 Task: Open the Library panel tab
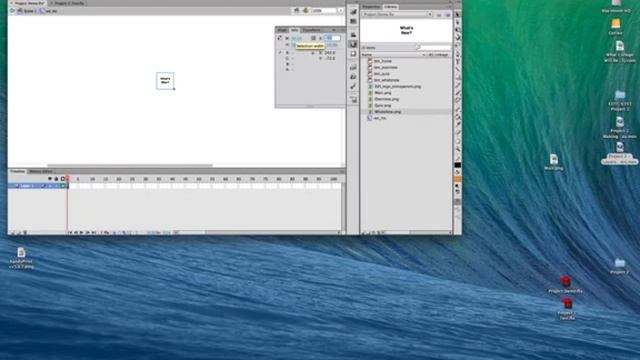tap(390, 7)
